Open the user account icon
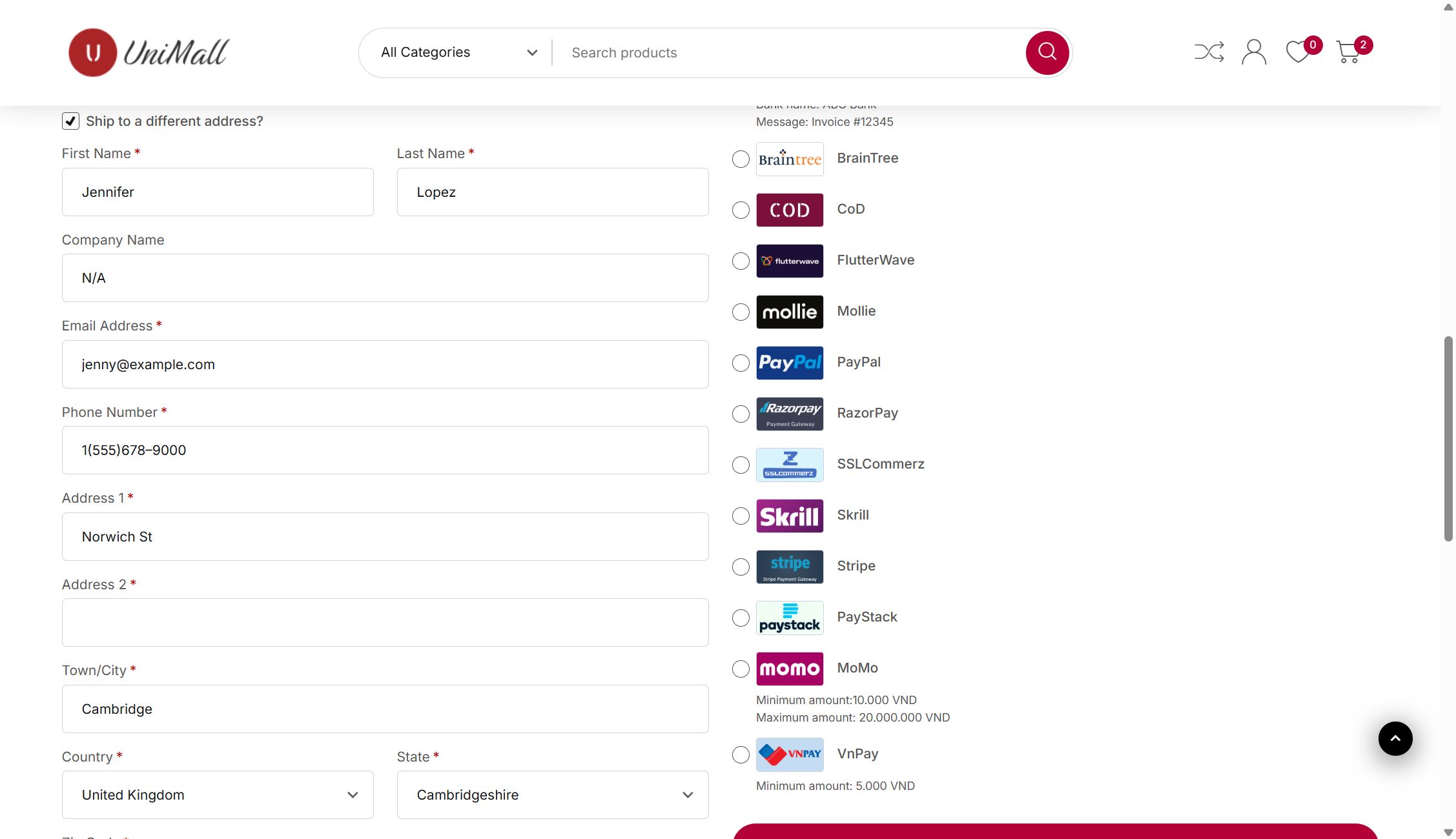The width and height of the screenshot is (1456, 839). pyautogui.click(x=1253, y=52)
